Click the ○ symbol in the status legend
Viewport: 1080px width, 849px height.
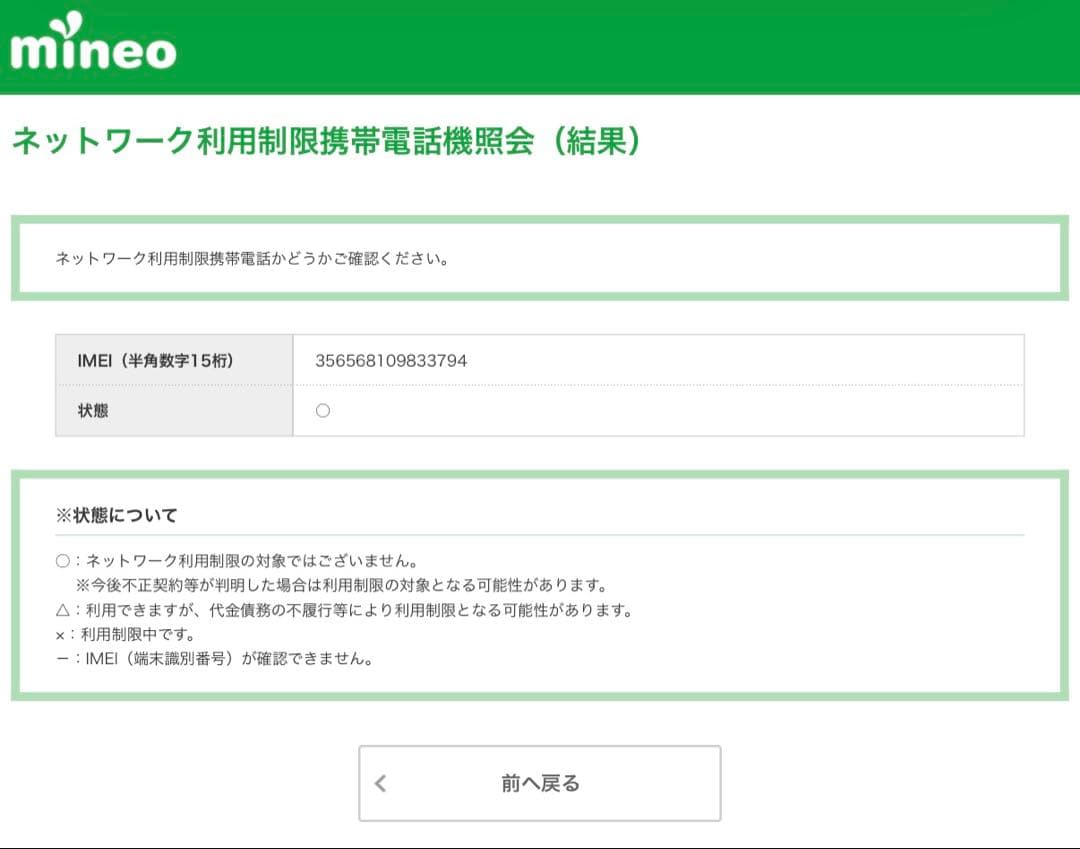tap(63, 562)
